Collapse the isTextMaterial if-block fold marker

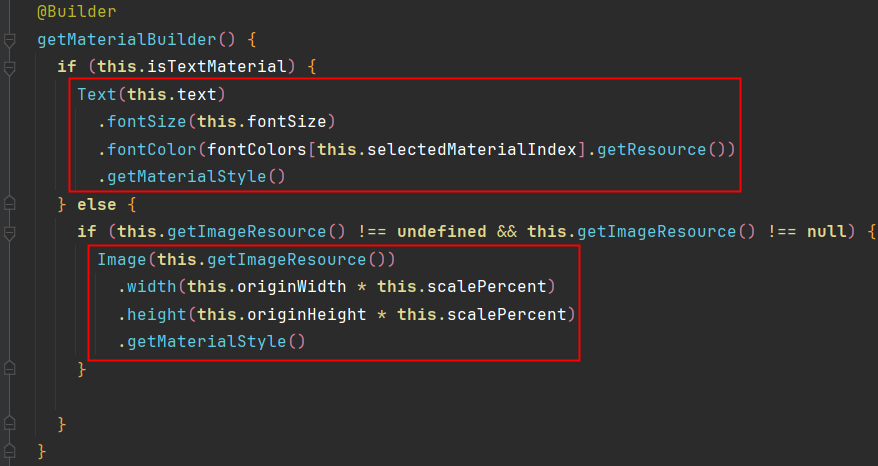point(10,68)
